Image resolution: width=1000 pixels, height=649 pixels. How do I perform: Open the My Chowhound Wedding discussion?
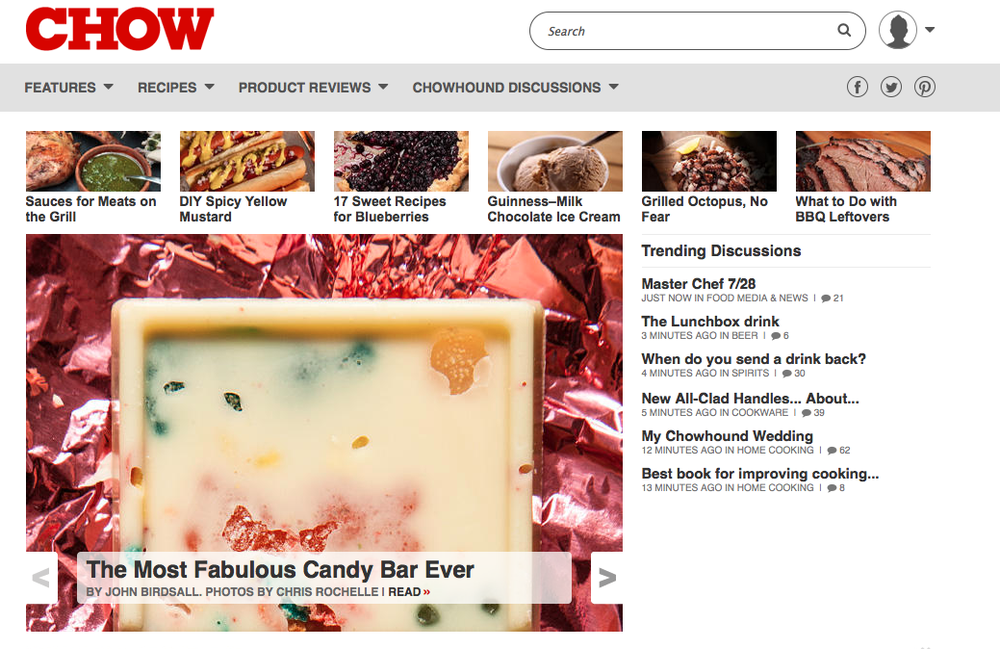pos(727,436)
